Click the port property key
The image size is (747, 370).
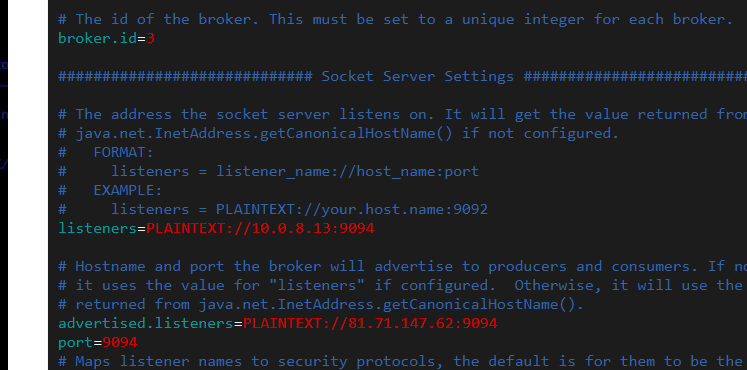pyautogui.click(x=75, y=342)
